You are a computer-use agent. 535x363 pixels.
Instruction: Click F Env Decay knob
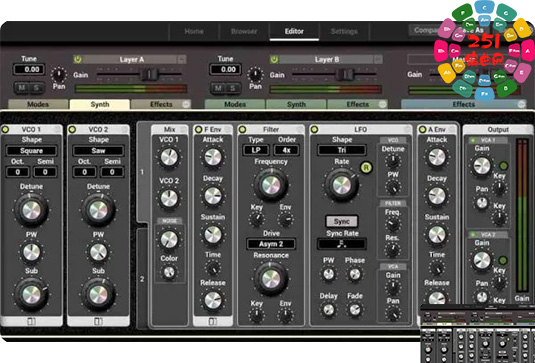[x=213, y=196]
